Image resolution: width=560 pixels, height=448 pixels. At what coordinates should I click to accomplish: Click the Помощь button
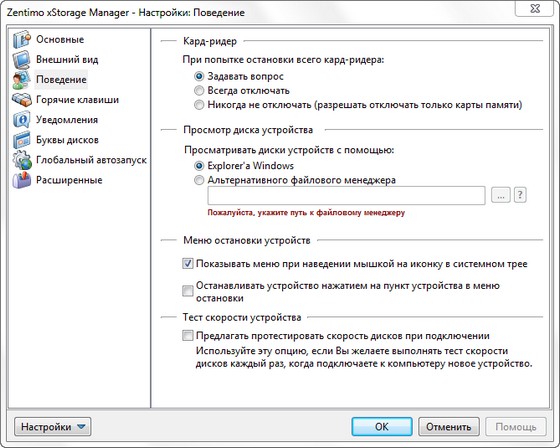tap(516, 427)
